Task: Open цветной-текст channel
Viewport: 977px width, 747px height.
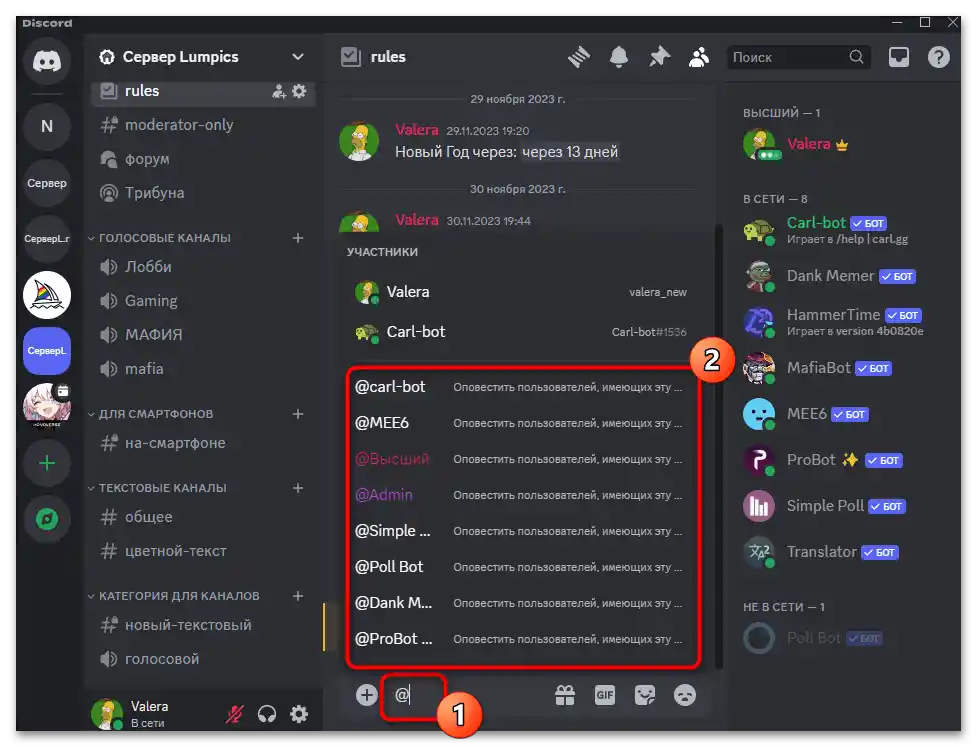Action: point(204,551)
